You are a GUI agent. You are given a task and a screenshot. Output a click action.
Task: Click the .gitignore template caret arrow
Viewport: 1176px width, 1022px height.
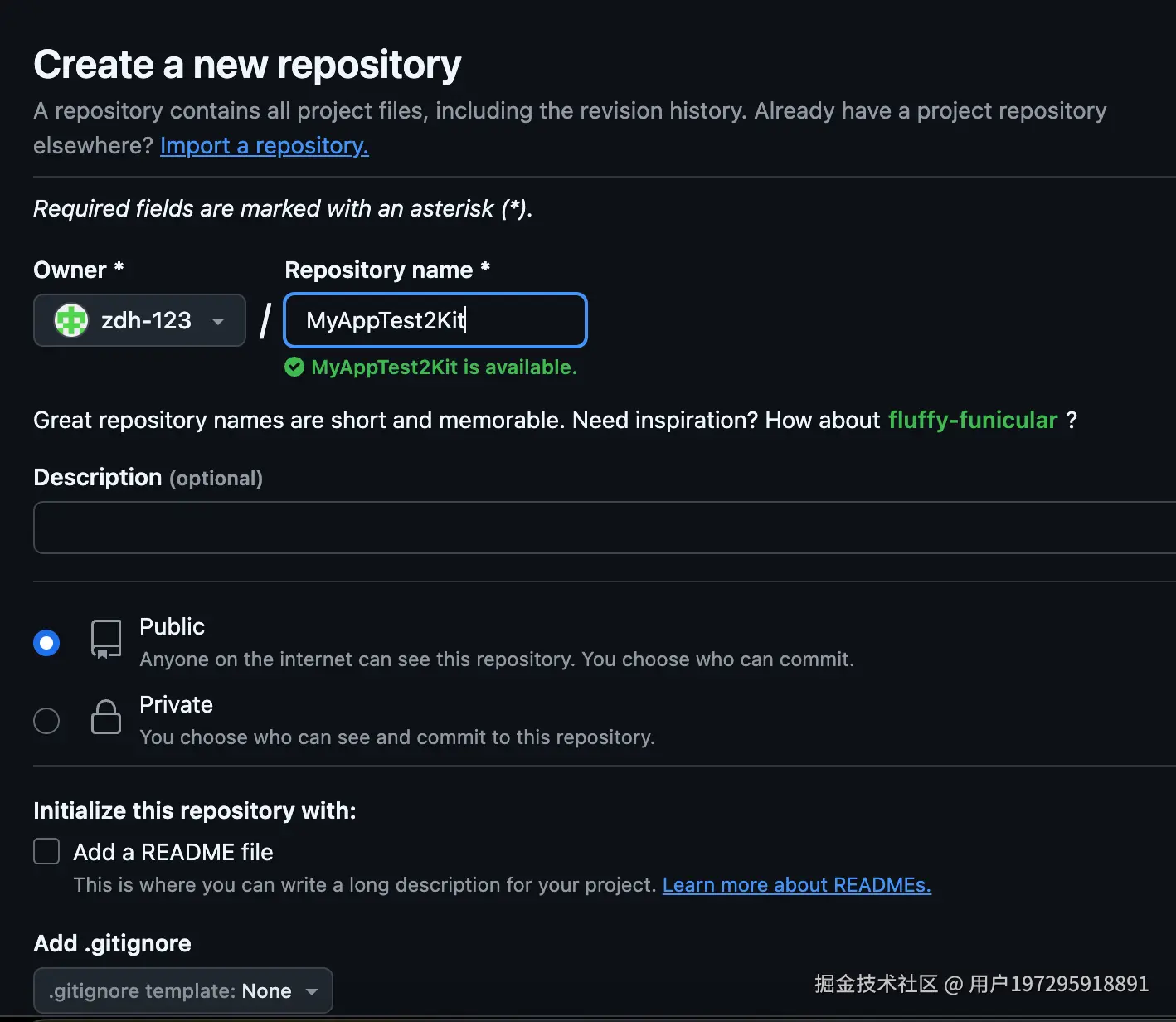(x=312, y=991)
